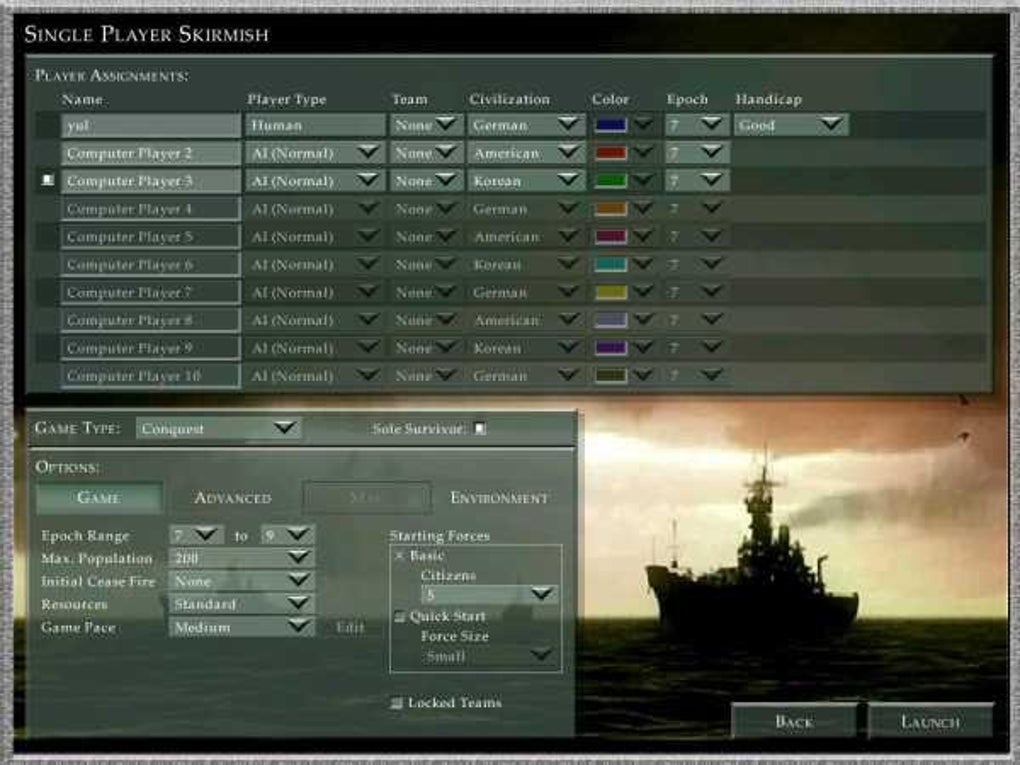Open the Resources dropdown set to Standard
The image size is (1020, 765).
pos(242,604)
